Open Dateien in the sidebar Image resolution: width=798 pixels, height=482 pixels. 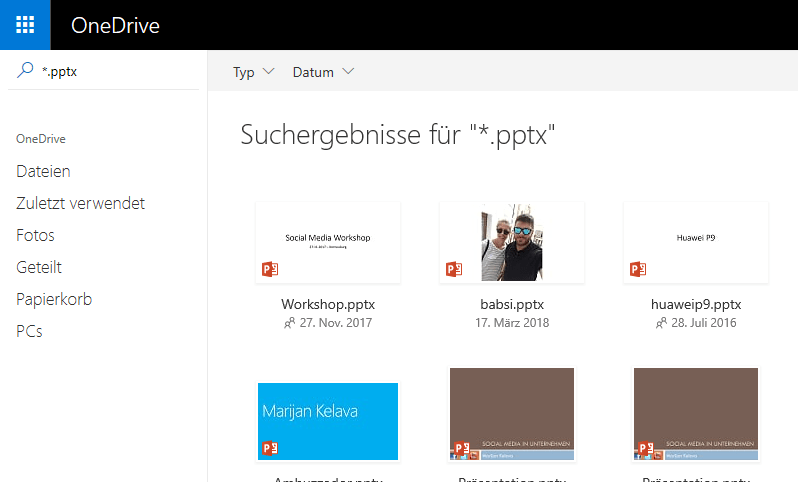point(43,171)
